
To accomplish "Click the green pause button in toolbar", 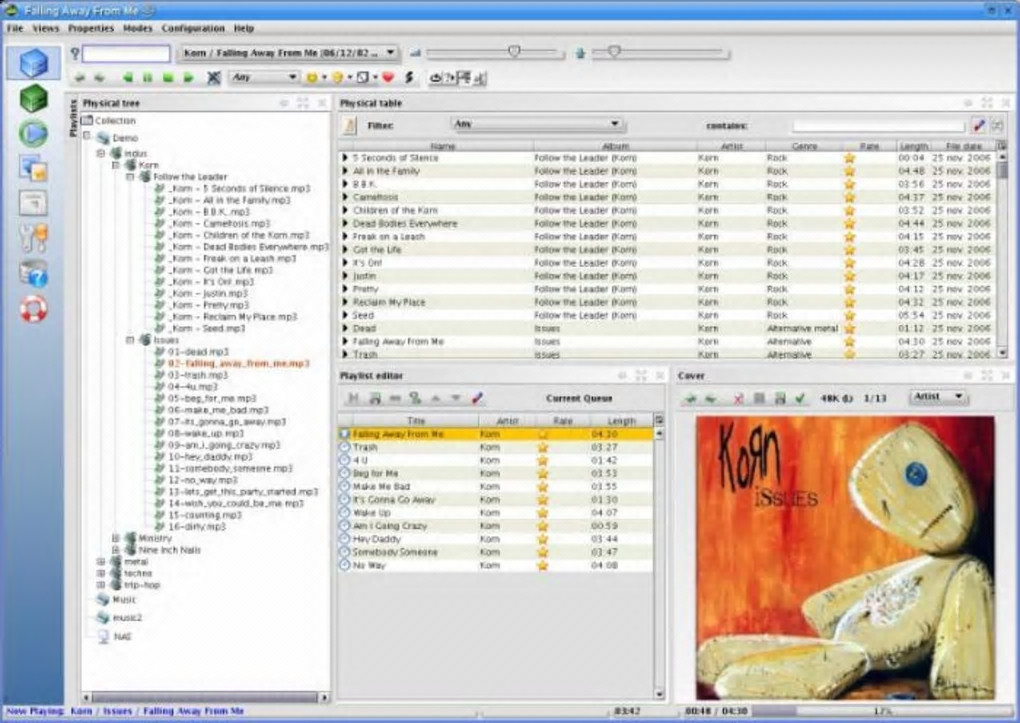I will pyautogui.click(x=148, y=78).
